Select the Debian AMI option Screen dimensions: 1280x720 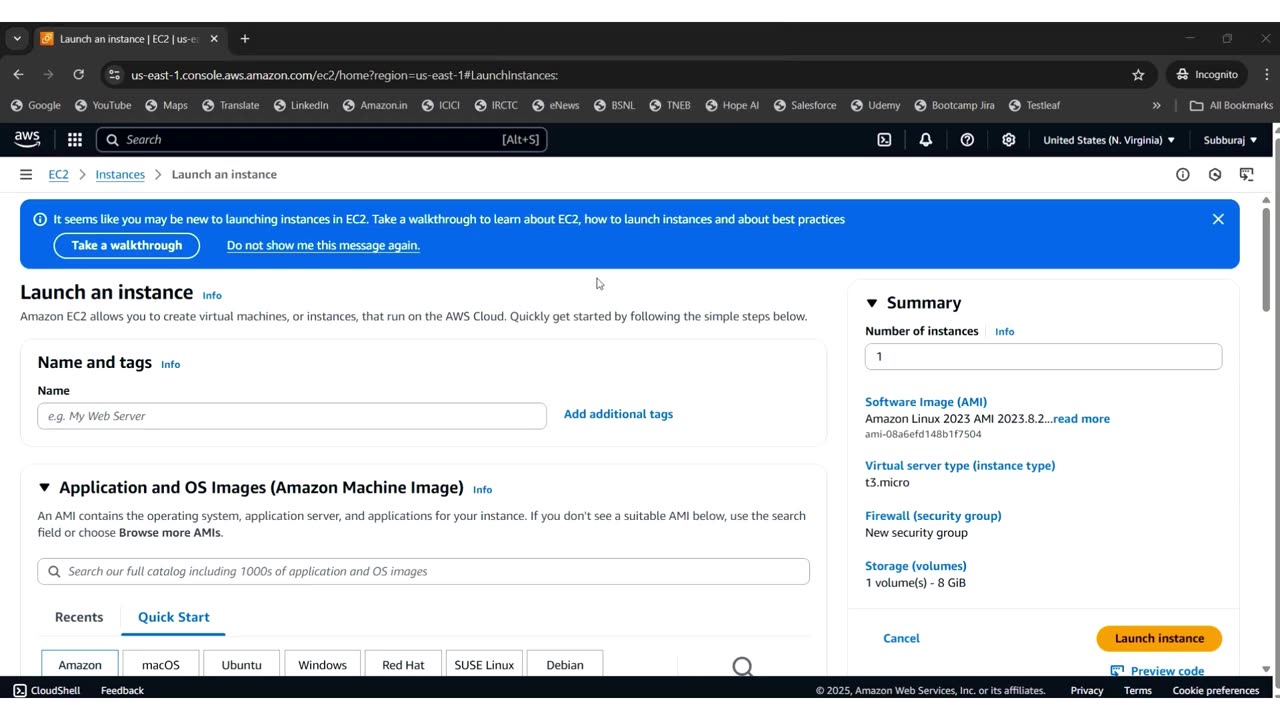pos(565,664)
